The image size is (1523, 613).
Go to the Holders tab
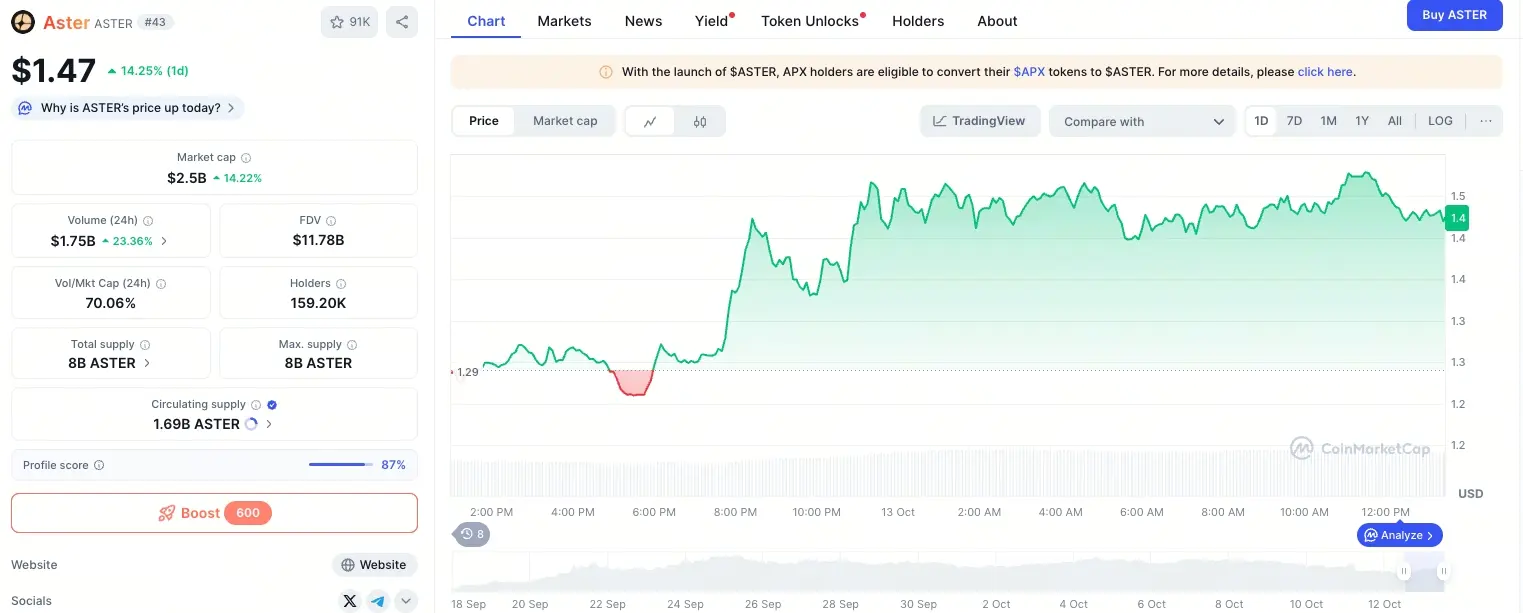[918, 21]
